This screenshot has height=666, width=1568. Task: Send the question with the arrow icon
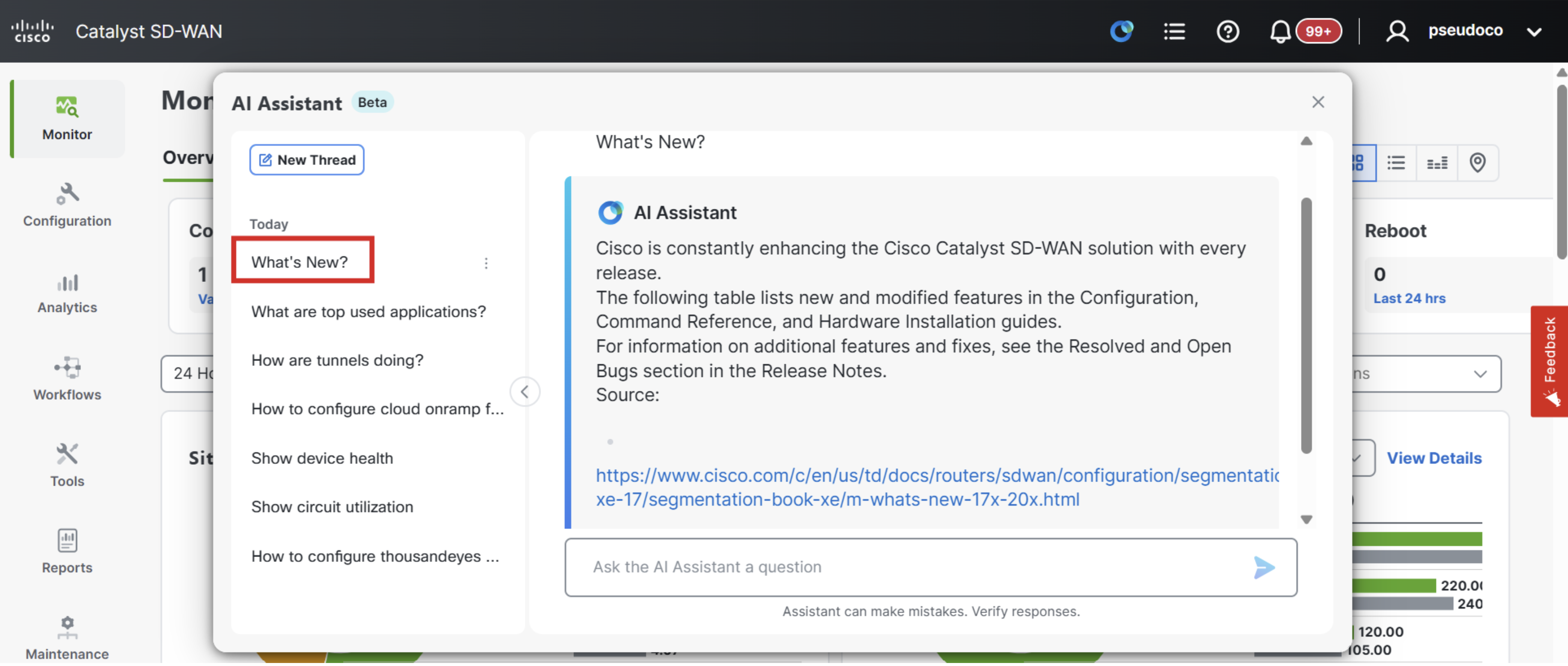point(1264,567)
